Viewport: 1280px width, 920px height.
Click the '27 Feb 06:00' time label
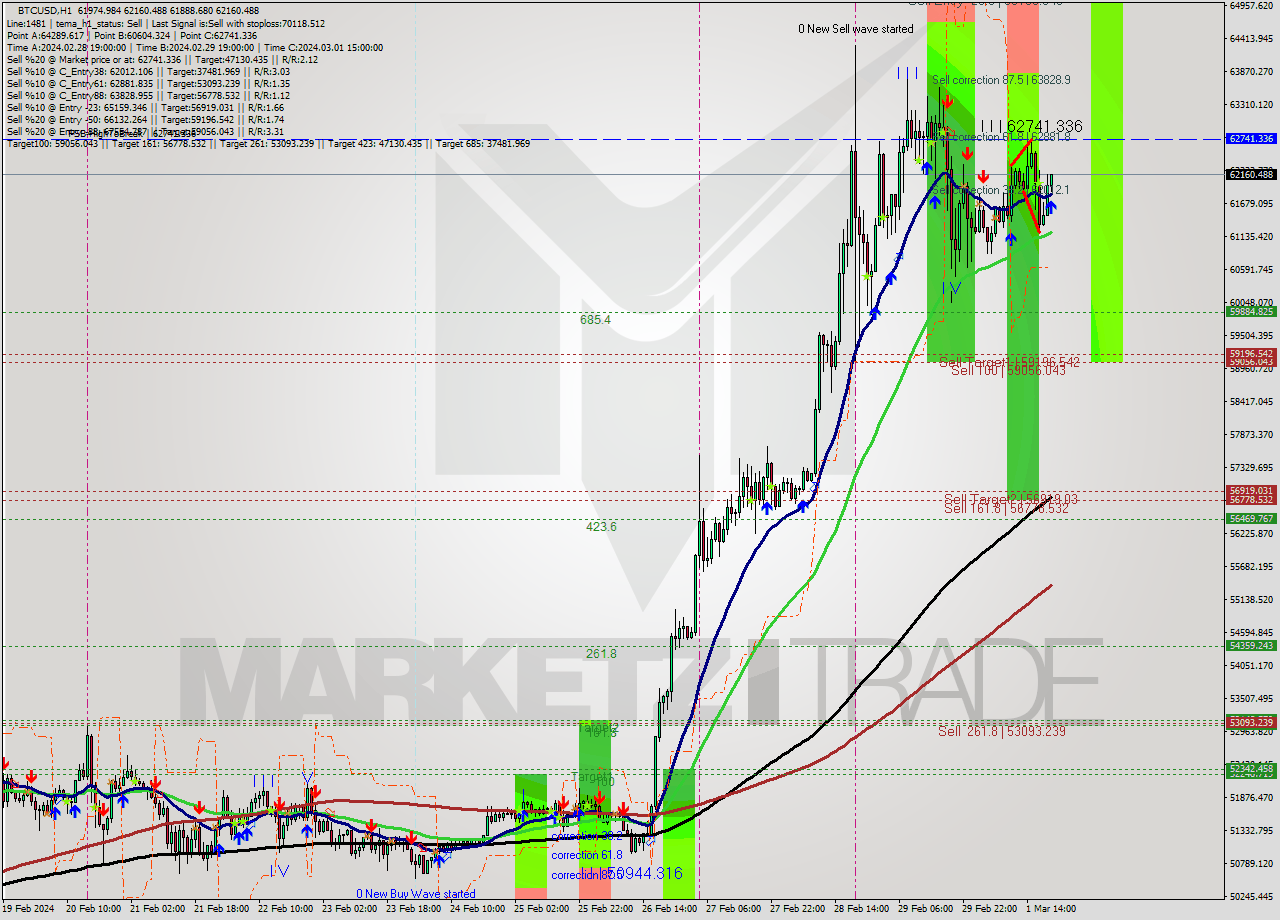click(734, 909)
